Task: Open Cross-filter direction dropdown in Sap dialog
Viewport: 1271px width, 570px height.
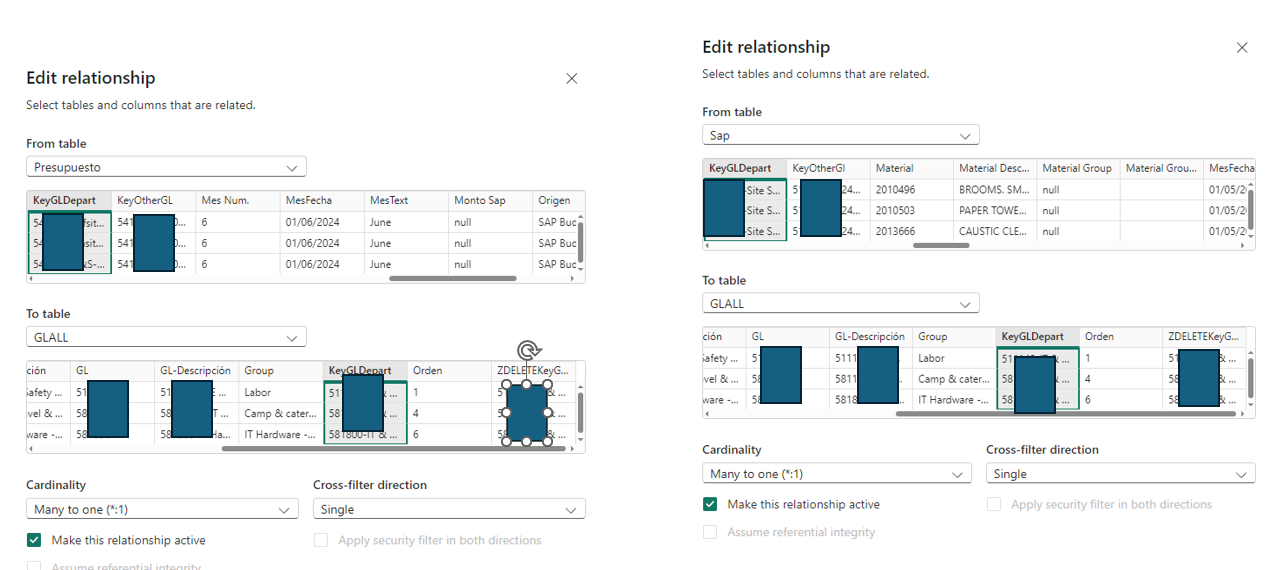Action: click(1121, 474)
